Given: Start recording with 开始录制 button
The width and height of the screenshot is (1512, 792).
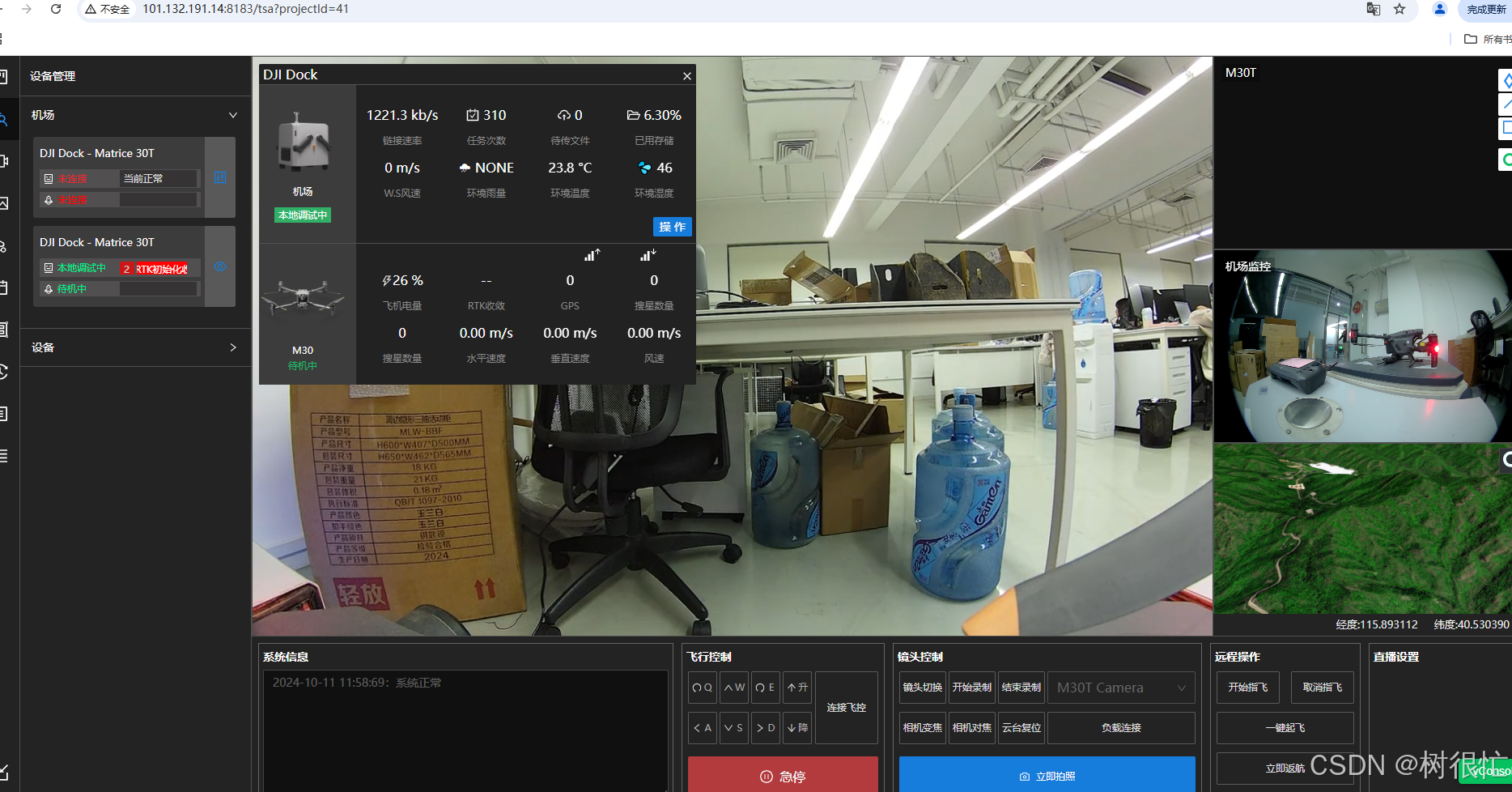Looking at the screenshot, I should point(972,687).
